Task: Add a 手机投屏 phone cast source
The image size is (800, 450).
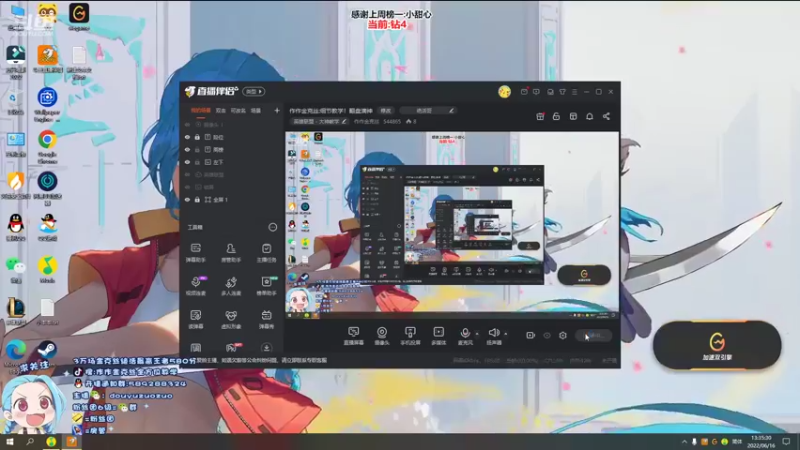Action: pyautogui.click(x=410, y=336)
